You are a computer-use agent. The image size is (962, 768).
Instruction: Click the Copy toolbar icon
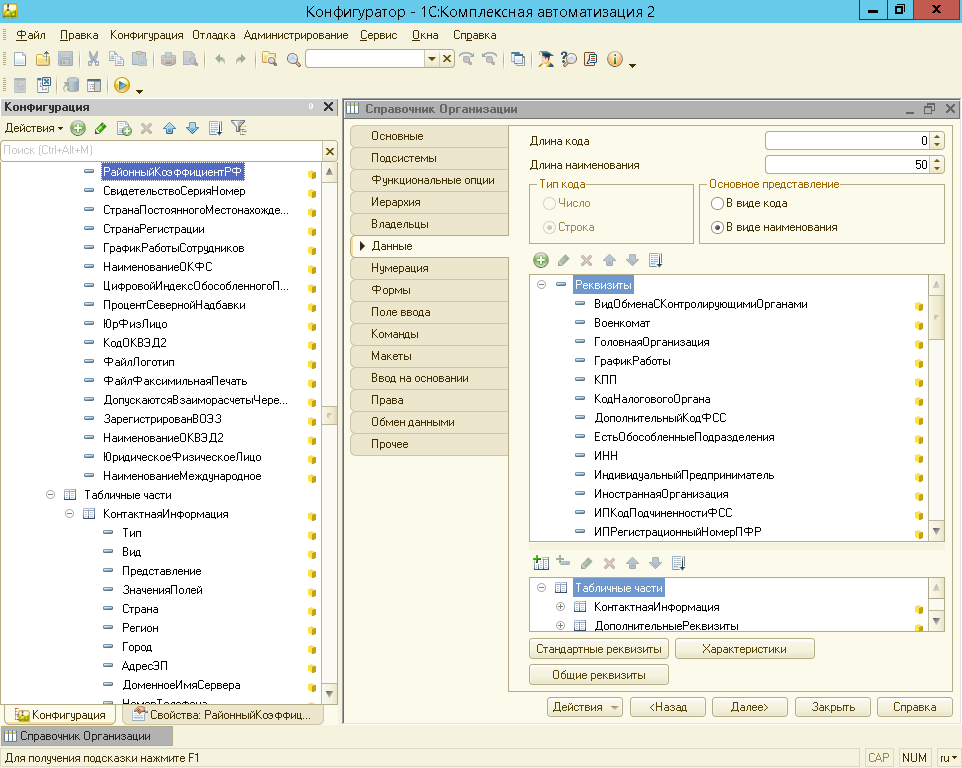click(116, 59)
